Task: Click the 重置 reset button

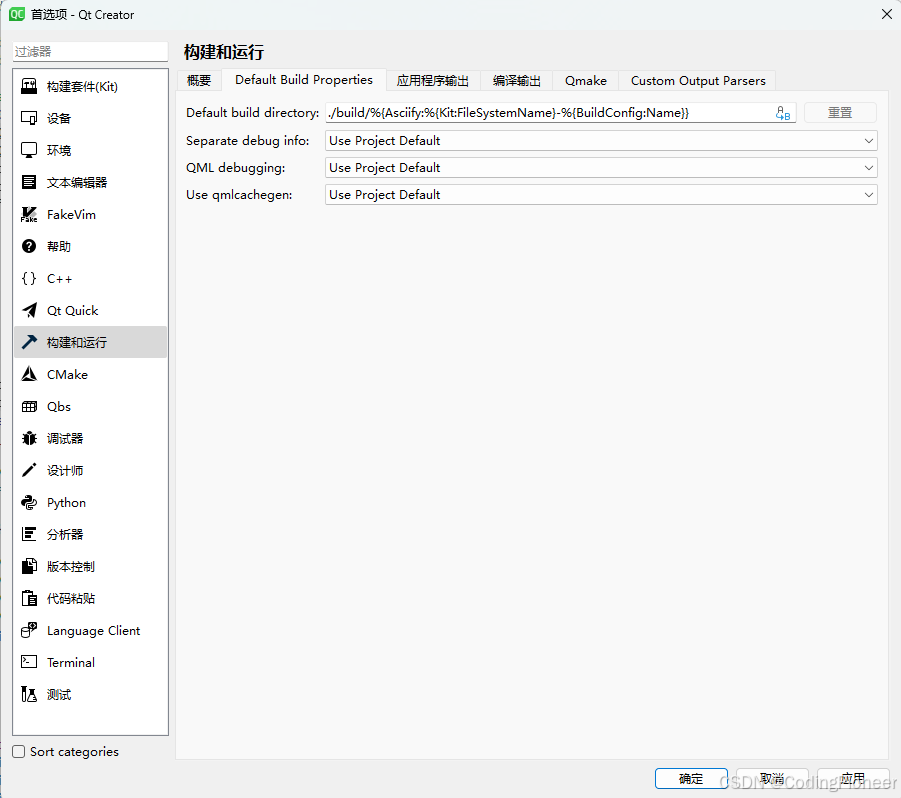Action: (x=840, y=113)
